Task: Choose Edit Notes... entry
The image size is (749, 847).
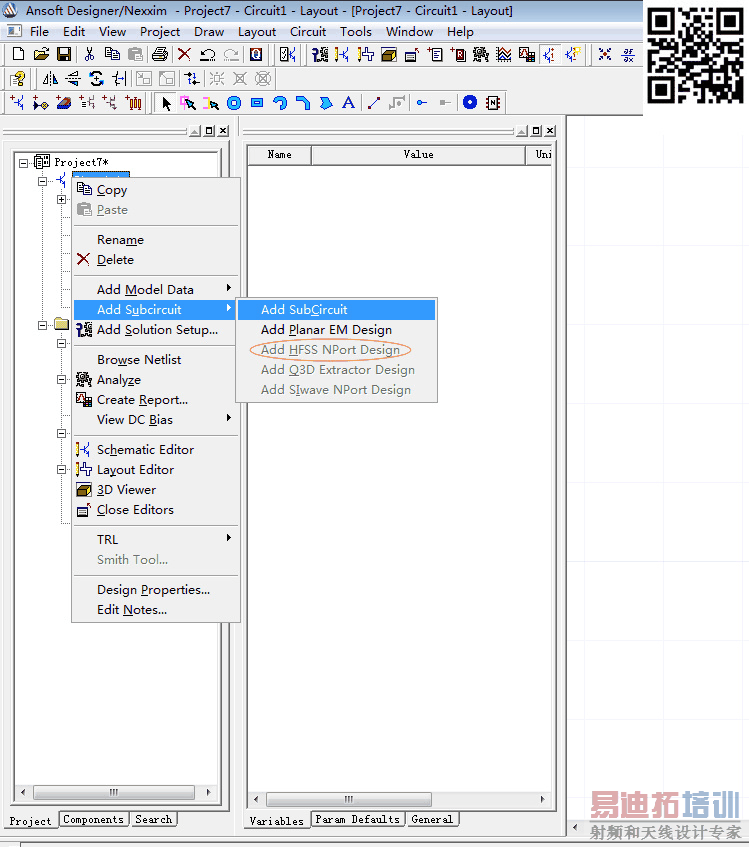Action: (x=156, y=609)
